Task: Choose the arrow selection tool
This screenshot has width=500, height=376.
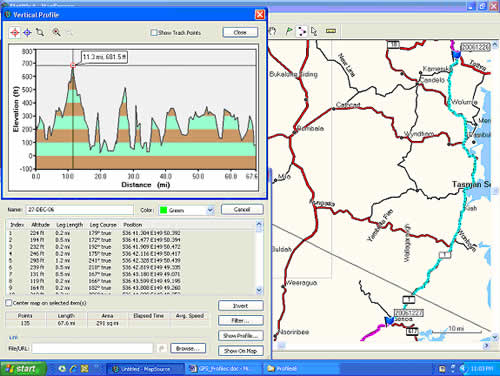Action: coord(314,31)
